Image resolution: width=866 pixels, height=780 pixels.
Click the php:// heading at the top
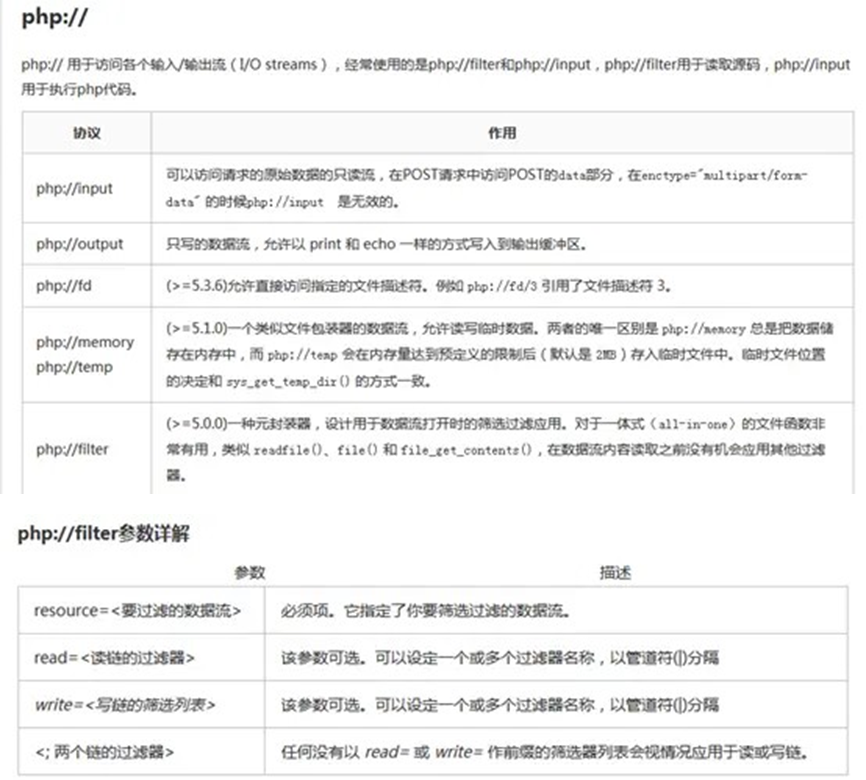click(x=47, y=16)
